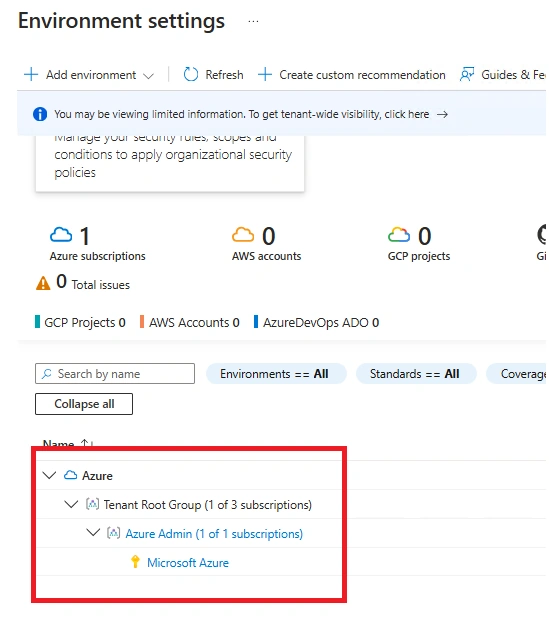The width and height of the screenshot is (549, 621).
Task: Click the Microsoft Azure subscription key icon
Action: tap(135, 562)
